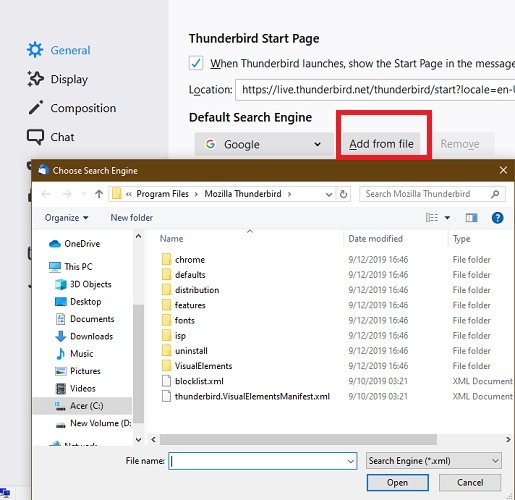Click the Google logo in the search engine selector
Screen dimensions: 515x500
[x=210, y=144]
